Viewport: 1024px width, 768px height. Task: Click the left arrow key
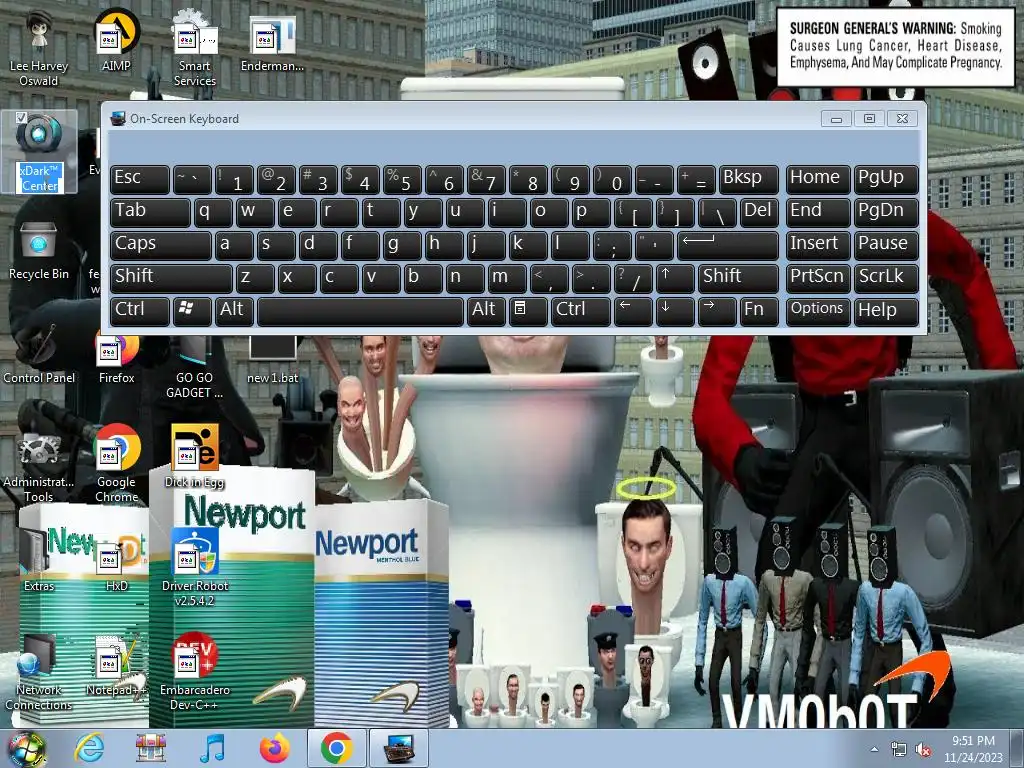point(633,311)
